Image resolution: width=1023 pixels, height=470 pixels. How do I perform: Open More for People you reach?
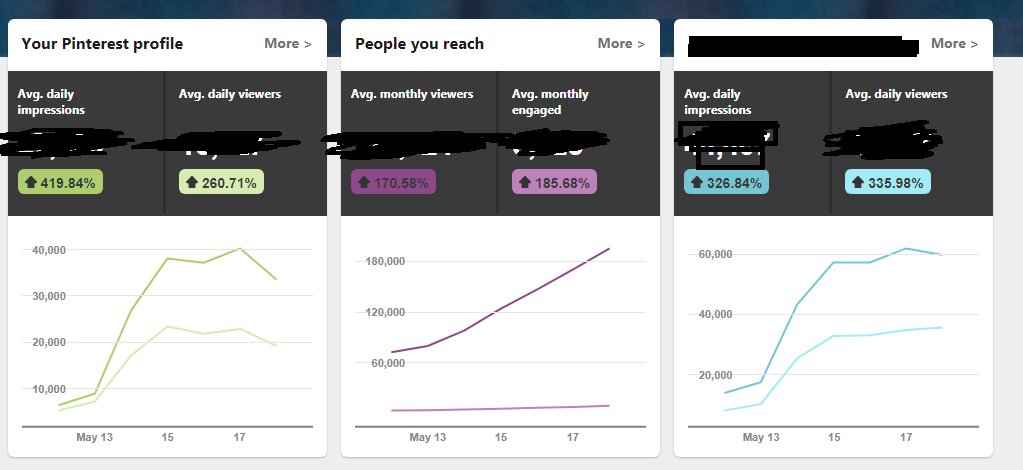point(621,44)
